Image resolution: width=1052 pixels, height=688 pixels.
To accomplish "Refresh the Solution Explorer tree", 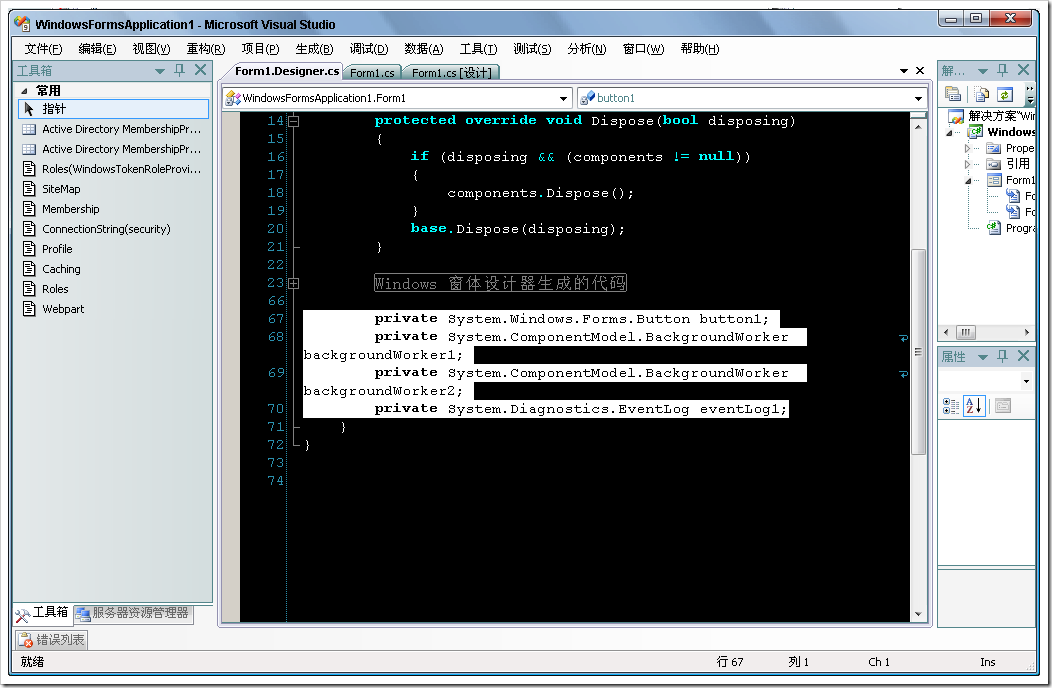I will [x=1004, y=95].
